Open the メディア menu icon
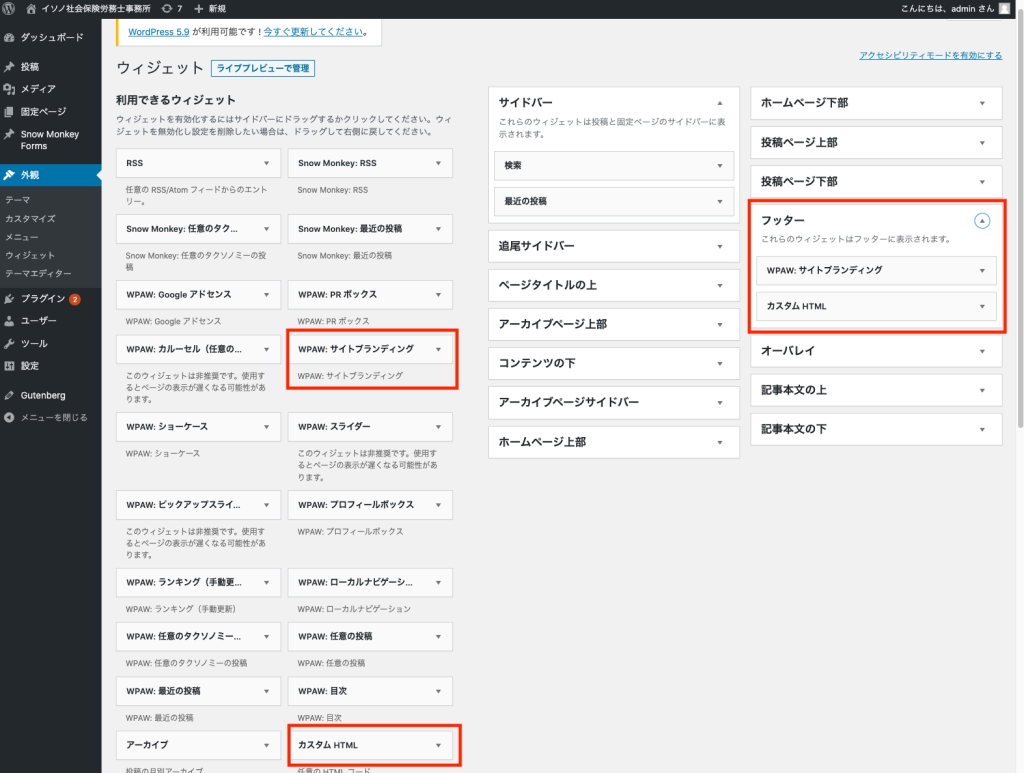The height and width of the screenshot is (773, 1024). click(x=9, y=89)
